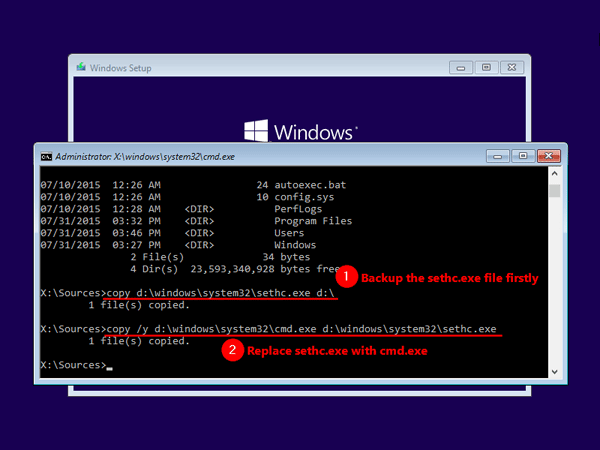This screenshot has width=600, height=450.
Task: Click the red circle number 1 annotation
Action: point(346,276)
